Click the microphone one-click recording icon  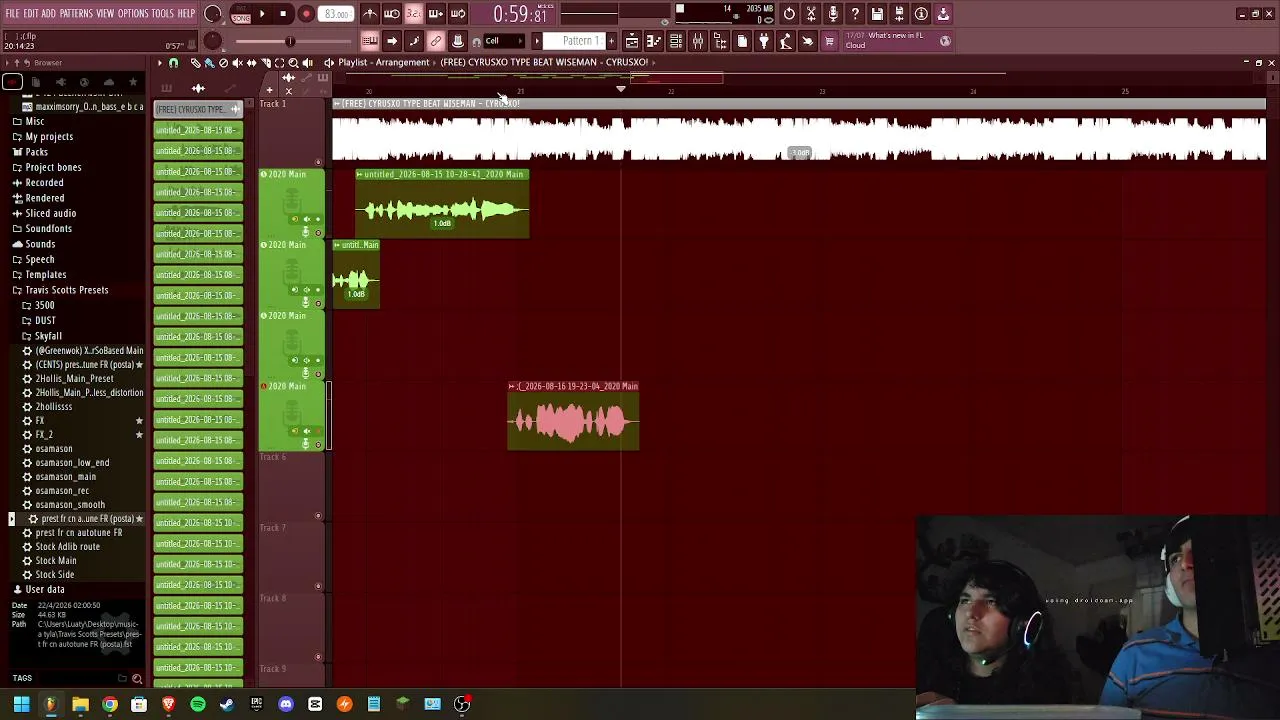tap(833, 14)
